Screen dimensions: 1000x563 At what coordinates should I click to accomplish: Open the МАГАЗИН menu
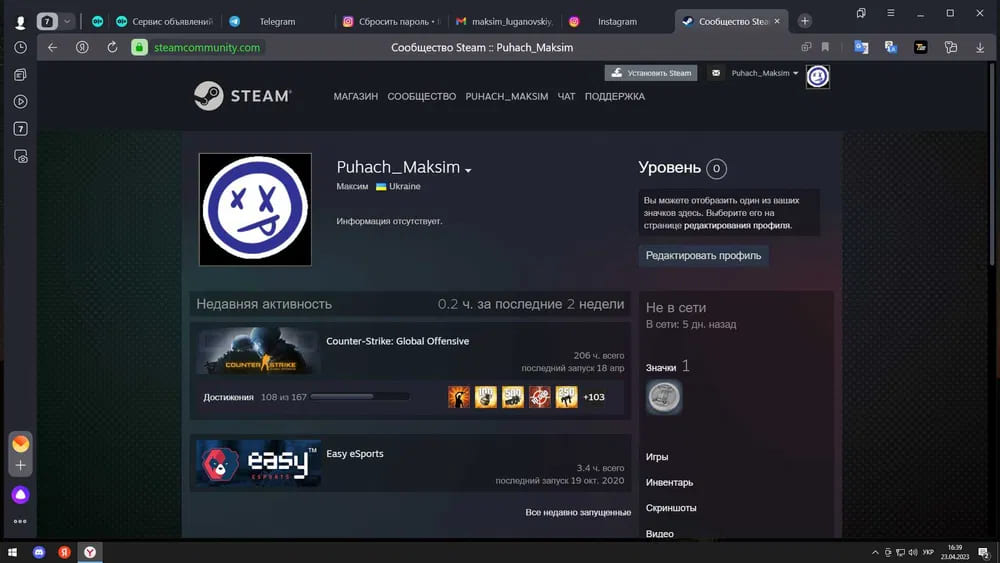coord(355,96)
